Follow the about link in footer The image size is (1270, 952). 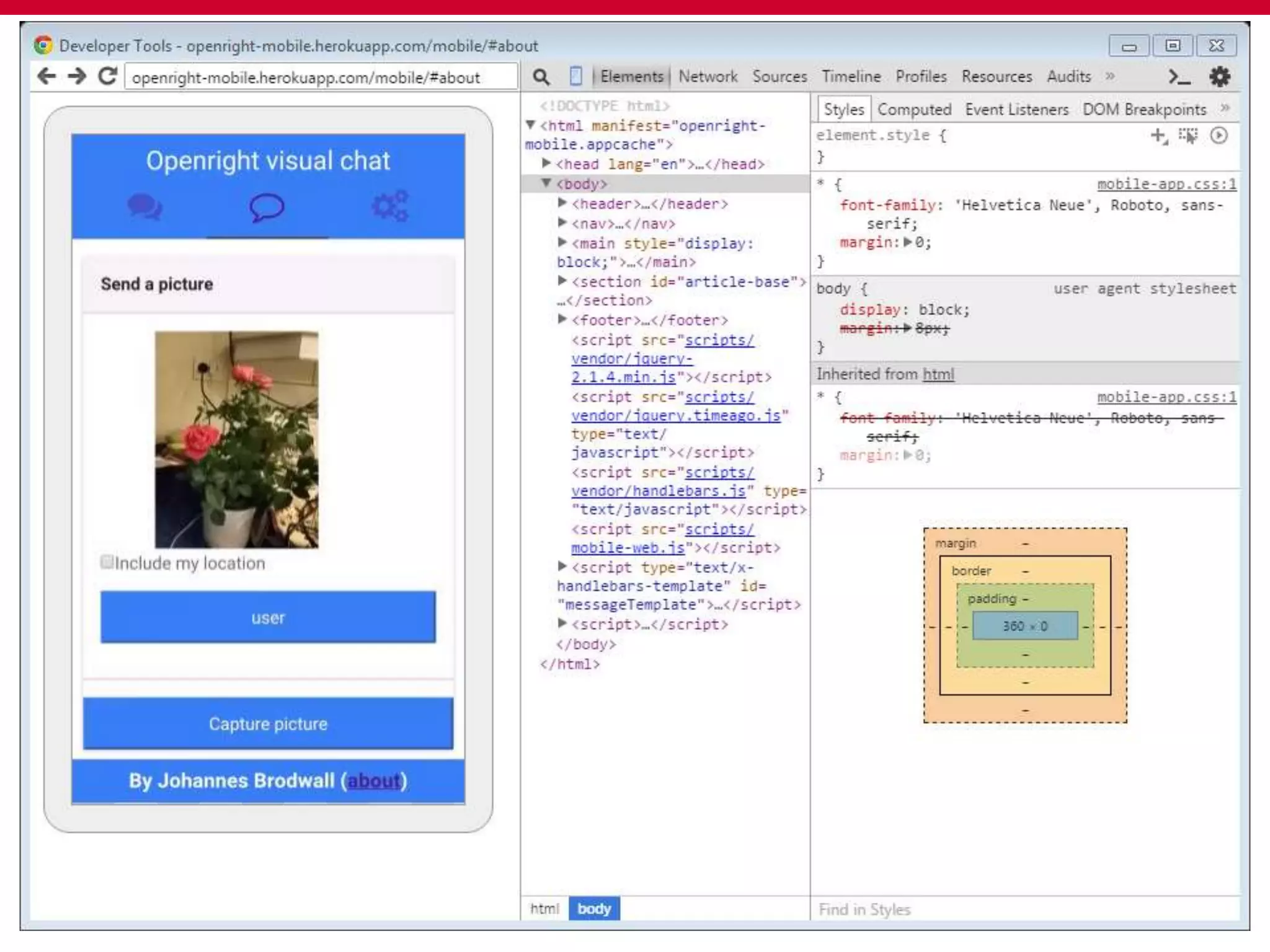374,781
